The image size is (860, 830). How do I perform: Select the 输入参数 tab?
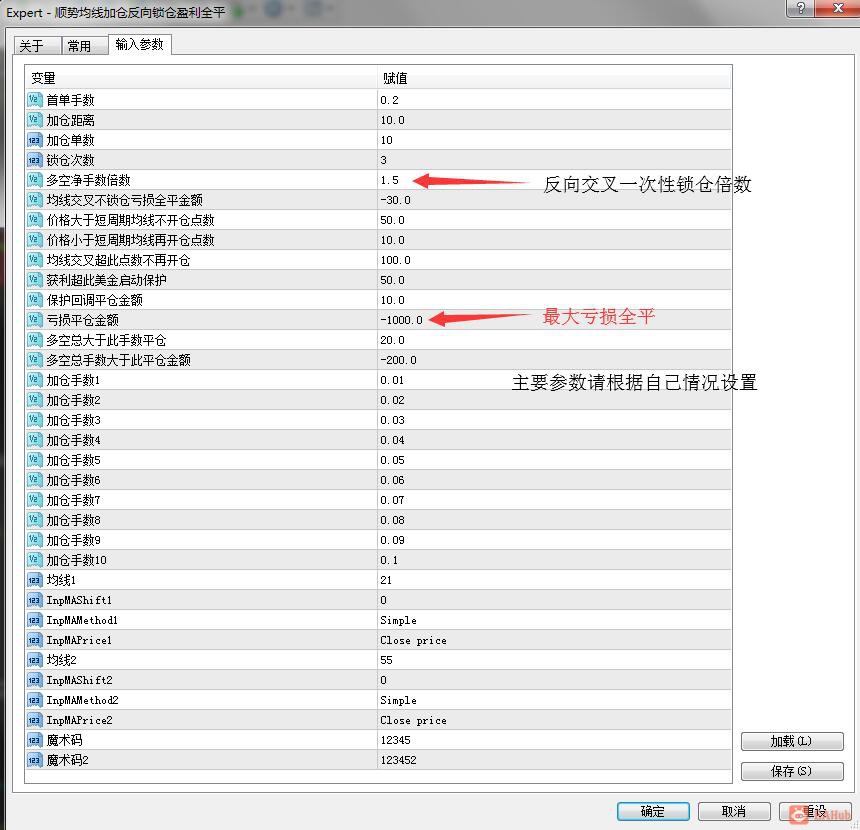140,44
